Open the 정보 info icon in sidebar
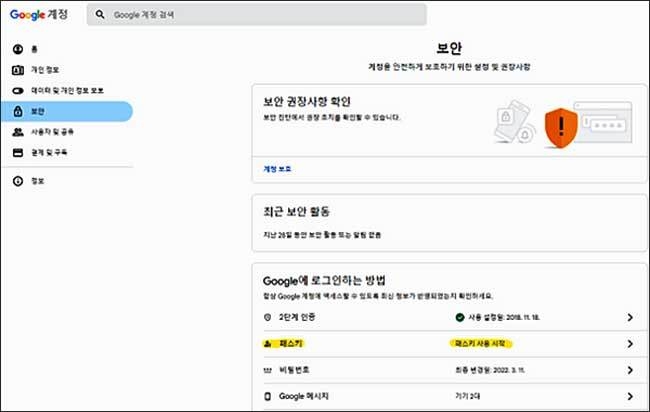The height and width of the screenshot is (412, 650). pyautogui.click(x=18, y=181)
